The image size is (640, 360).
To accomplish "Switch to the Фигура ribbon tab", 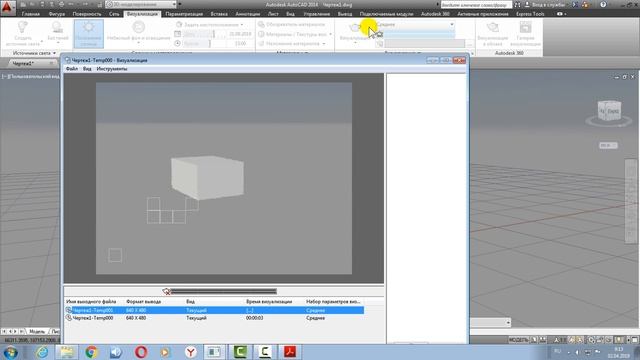I will [x=56, y=14].
